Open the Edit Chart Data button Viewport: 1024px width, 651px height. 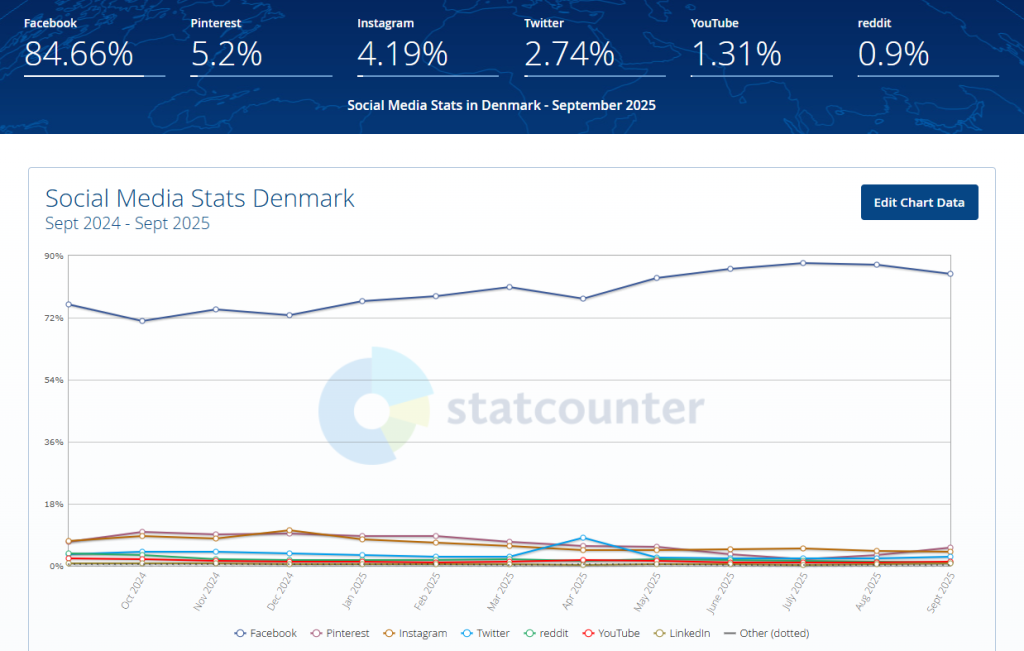pyautogui.click(x=919, y=202)
